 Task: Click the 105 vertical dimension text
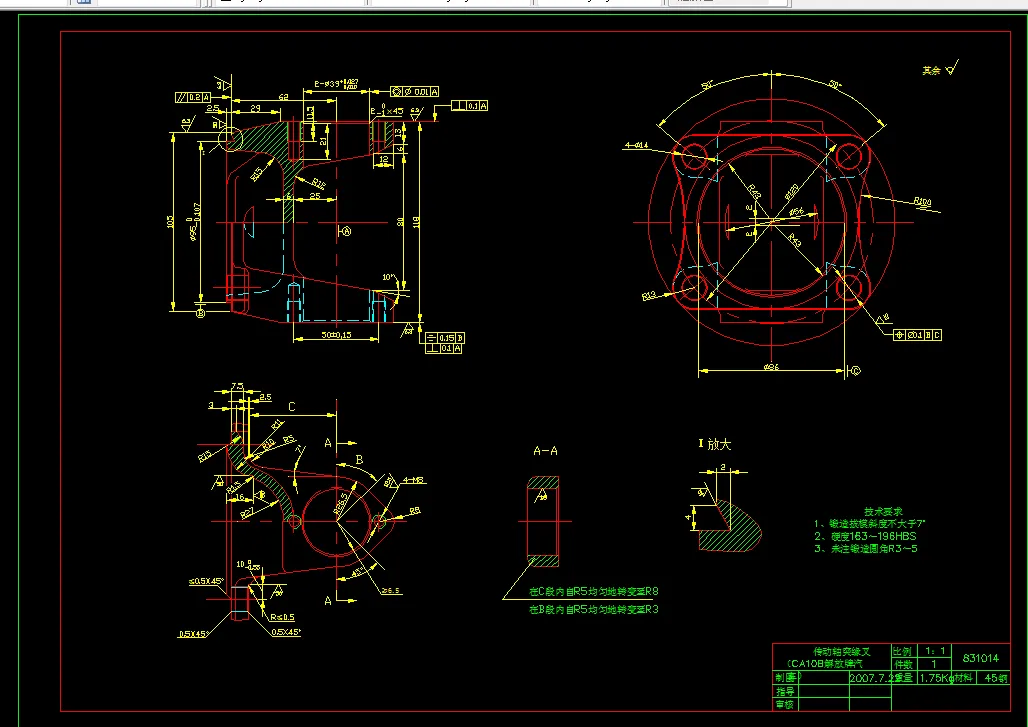(170, 220)
